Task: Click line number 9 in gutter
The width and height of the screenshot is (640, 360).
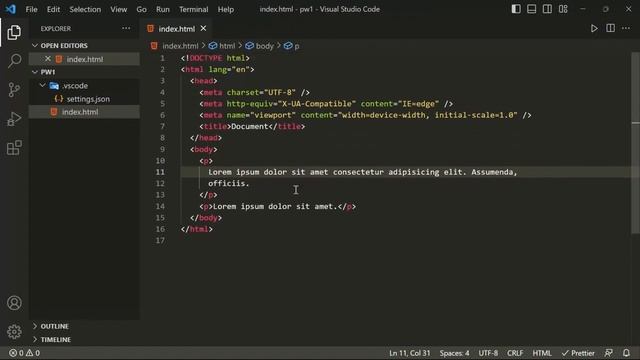Action: 162,149
